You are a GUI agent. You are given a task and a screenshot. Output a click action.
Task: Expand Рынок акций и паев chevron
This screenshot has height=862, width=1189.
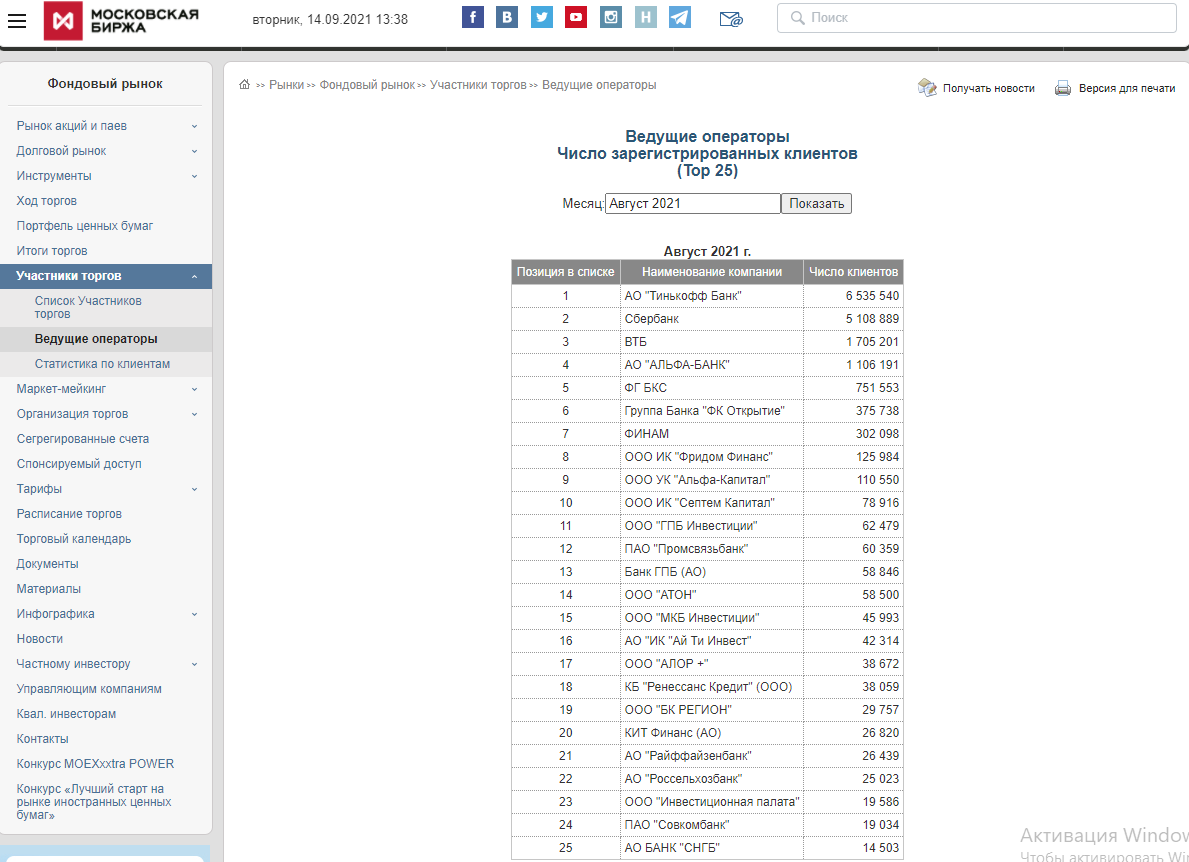tap(194, 127)
